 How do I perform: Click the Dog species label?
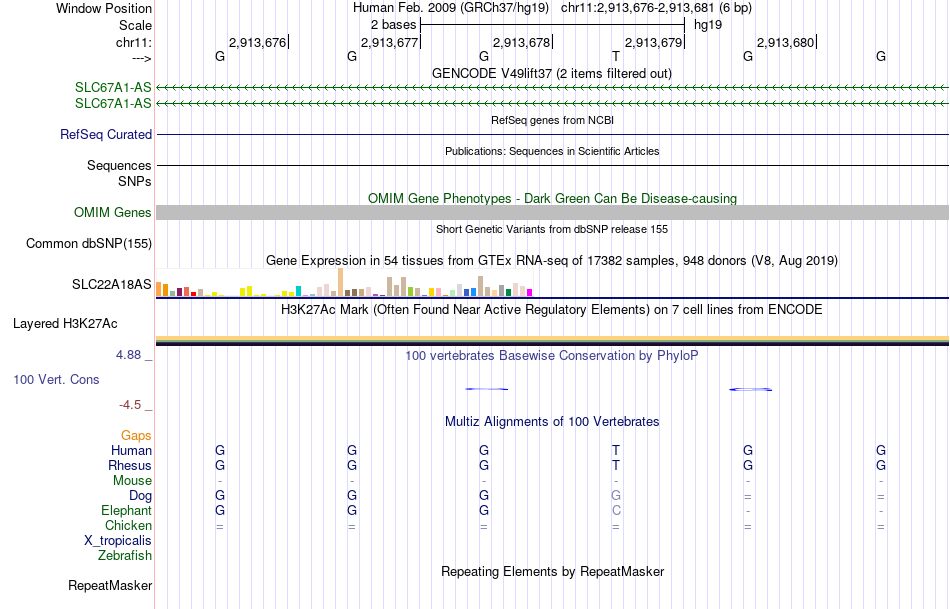coord(140,496)
